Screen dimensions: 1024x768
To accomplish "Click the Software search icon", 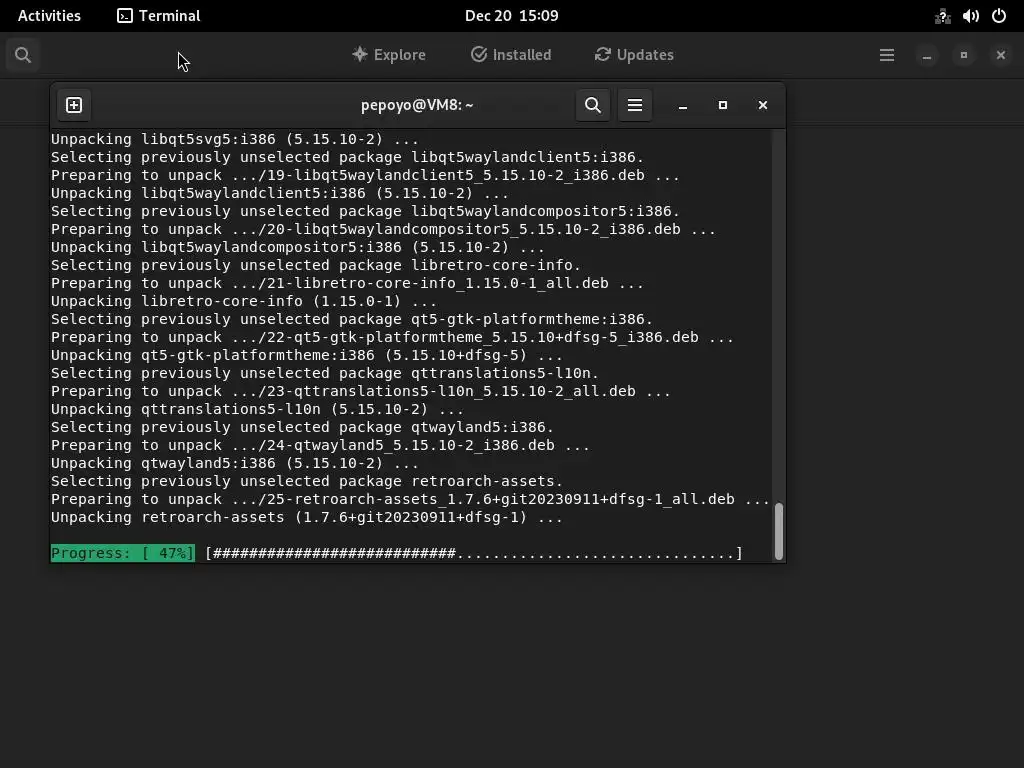I will click(23, 55).
